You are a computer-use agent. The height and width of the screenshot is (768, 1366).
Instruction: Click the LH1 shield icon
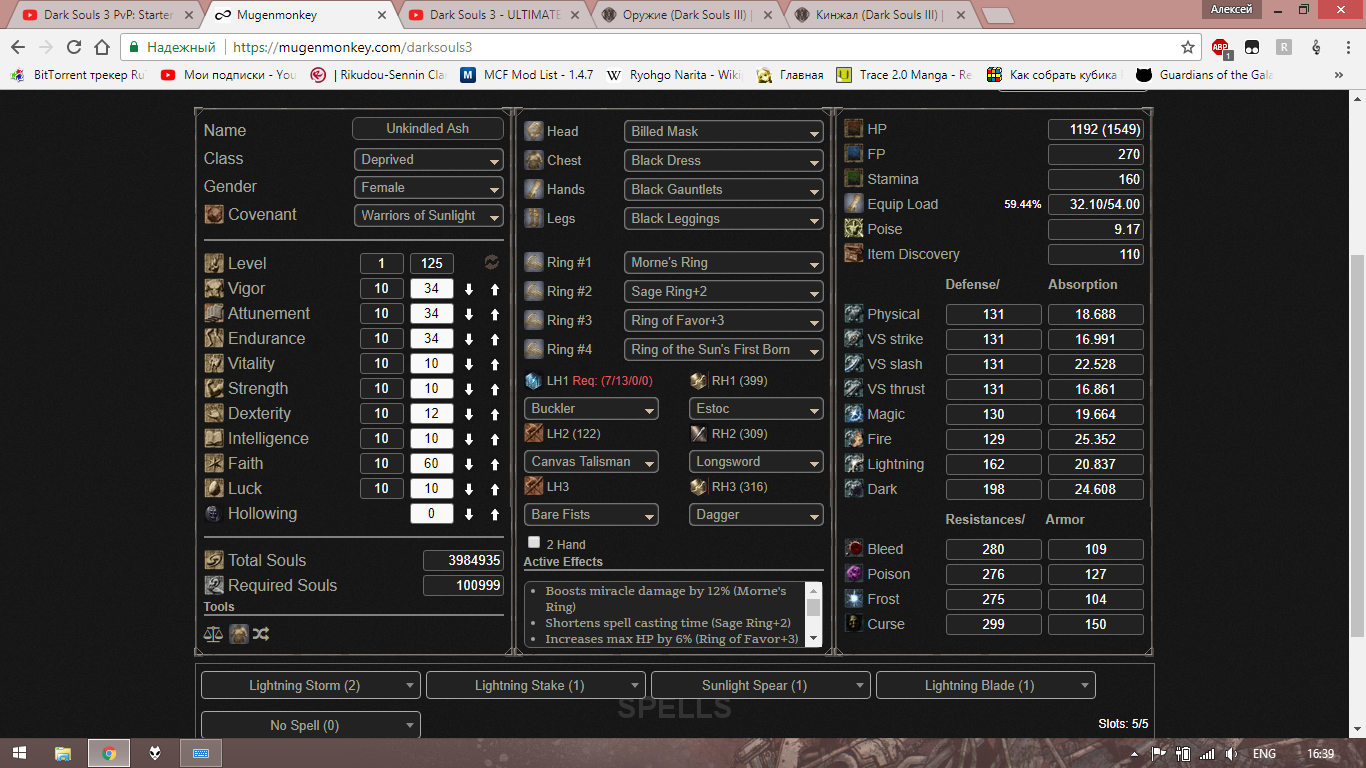click(x=534, y=381)
